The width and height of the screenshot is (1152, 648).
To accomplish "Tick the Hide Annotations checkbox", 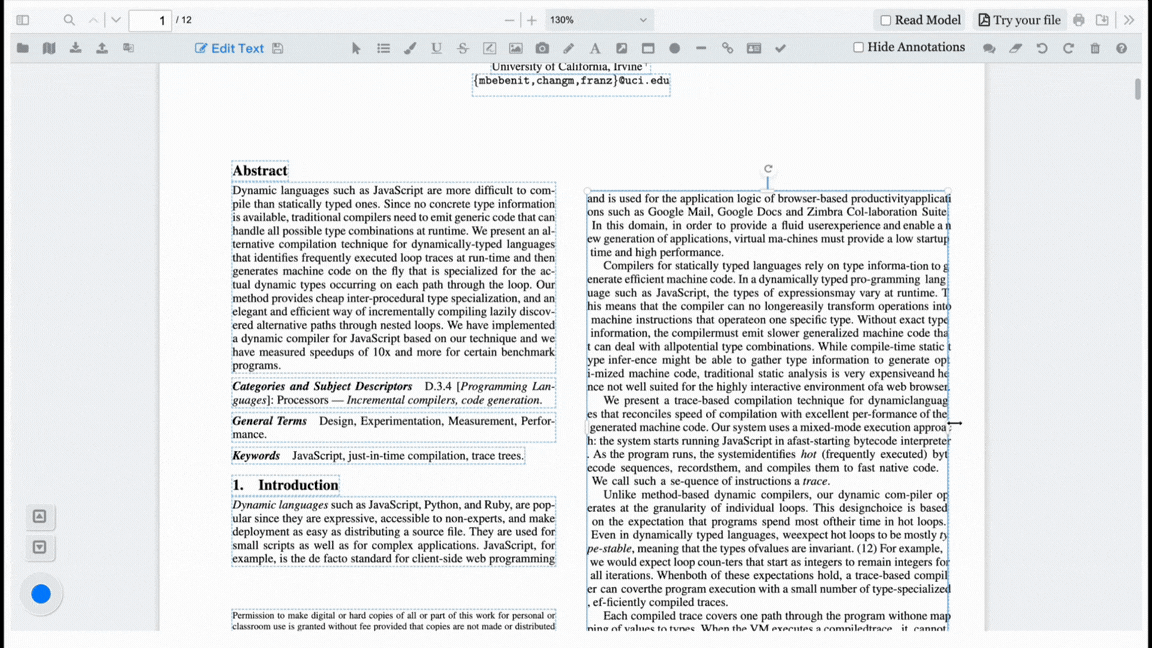I will tap(858, 47).
